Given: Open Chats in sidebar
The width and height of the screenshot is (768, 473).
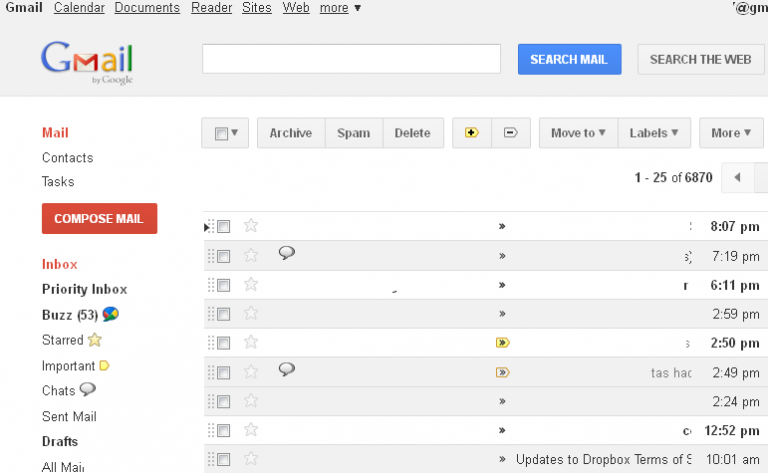Looking at the screenshot, I should (59, 391).
